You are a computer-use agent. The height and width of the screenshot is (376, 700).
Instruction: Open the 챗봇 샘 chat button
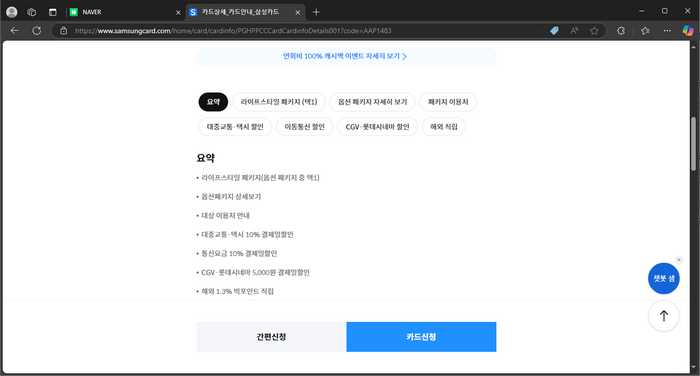pos(663,279)
